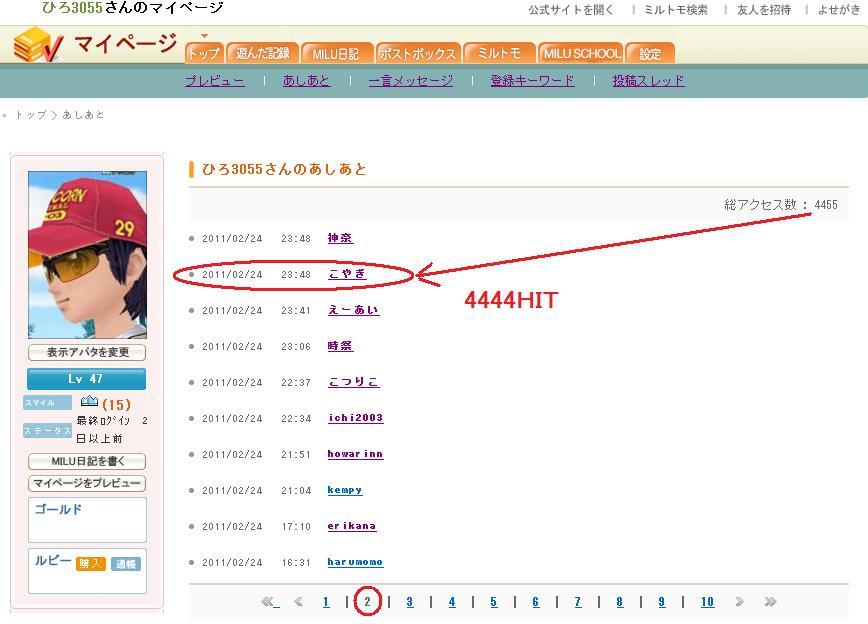Jump to last page with double-right arrow
Image resolution: width=868 pixels, height=624 pixels.
coord(770,602)
